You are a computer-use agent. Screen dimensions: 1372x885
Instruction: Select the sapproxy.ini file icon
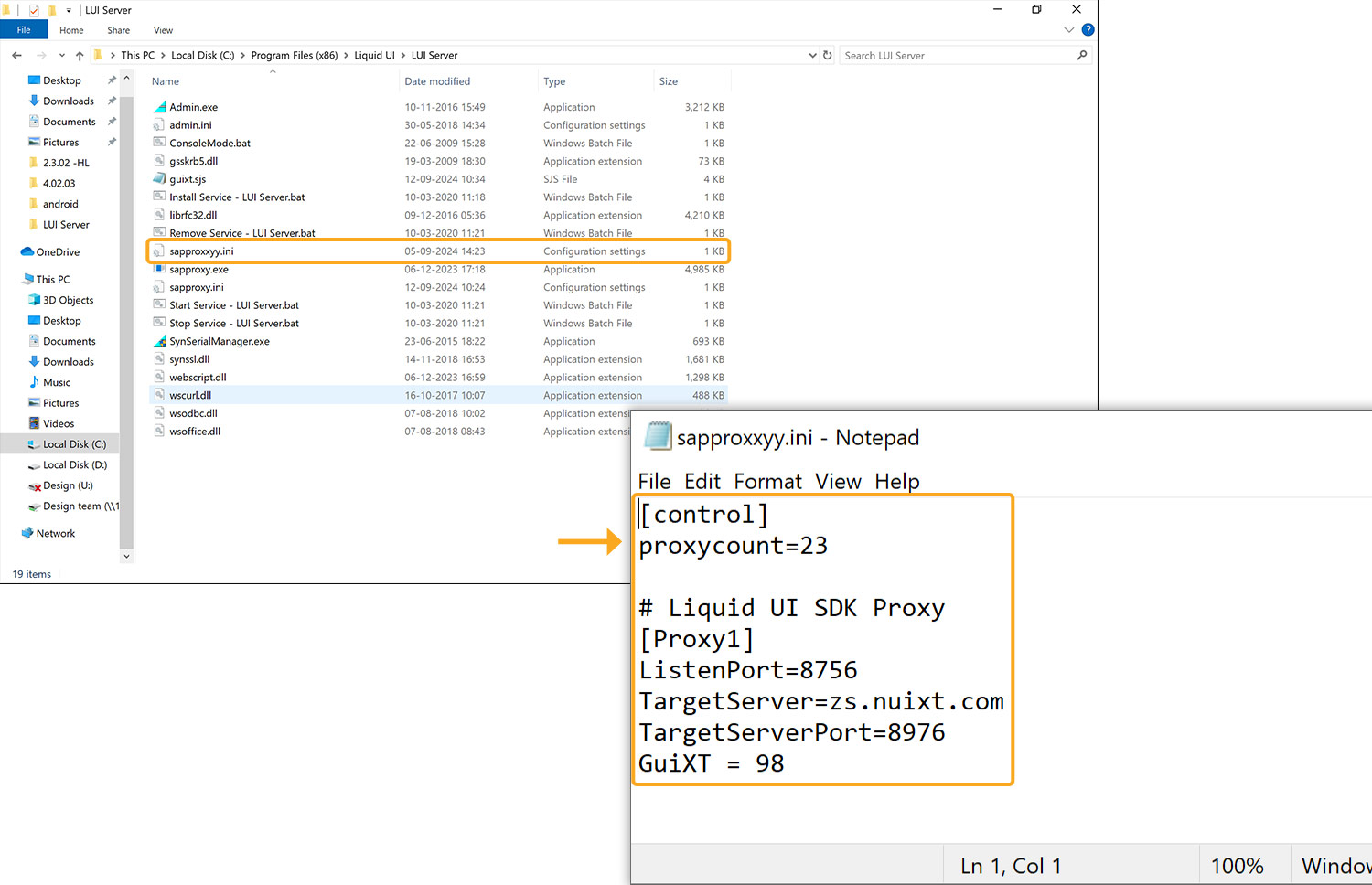click(x=159, y=287)
